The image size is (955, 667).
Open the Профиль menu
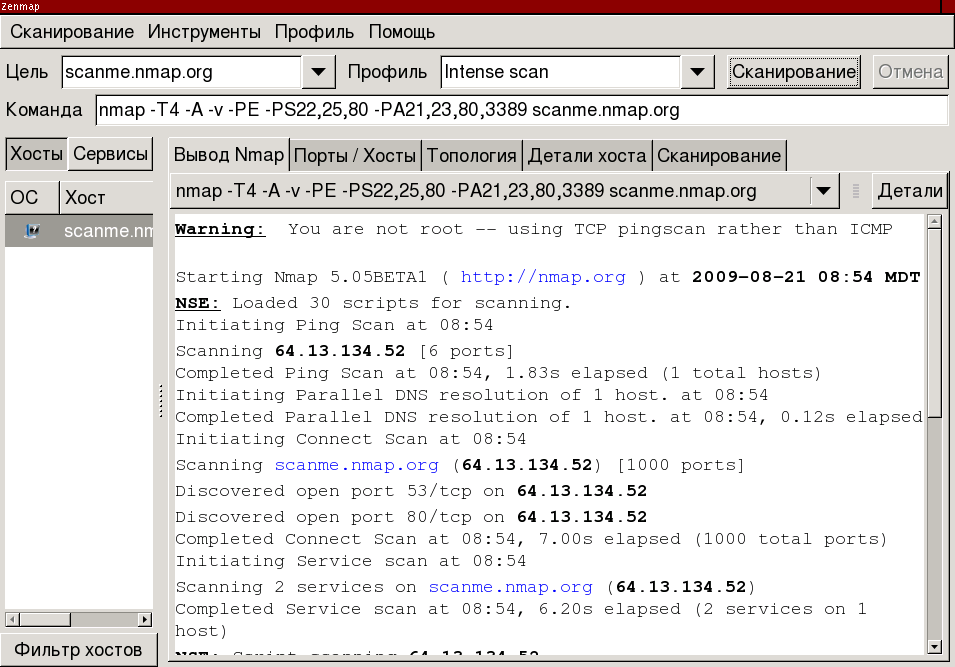(314, 32)
